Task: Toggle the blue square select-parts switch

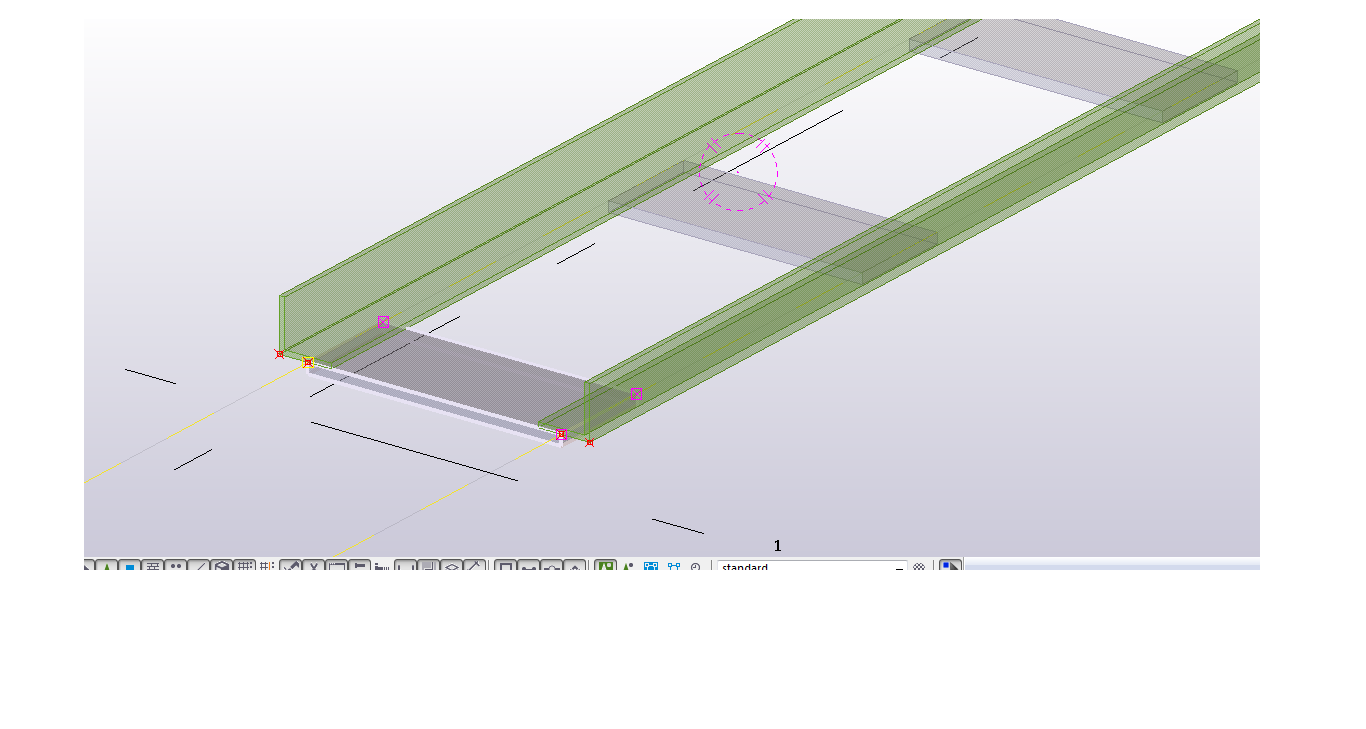Action: (129, 567)
